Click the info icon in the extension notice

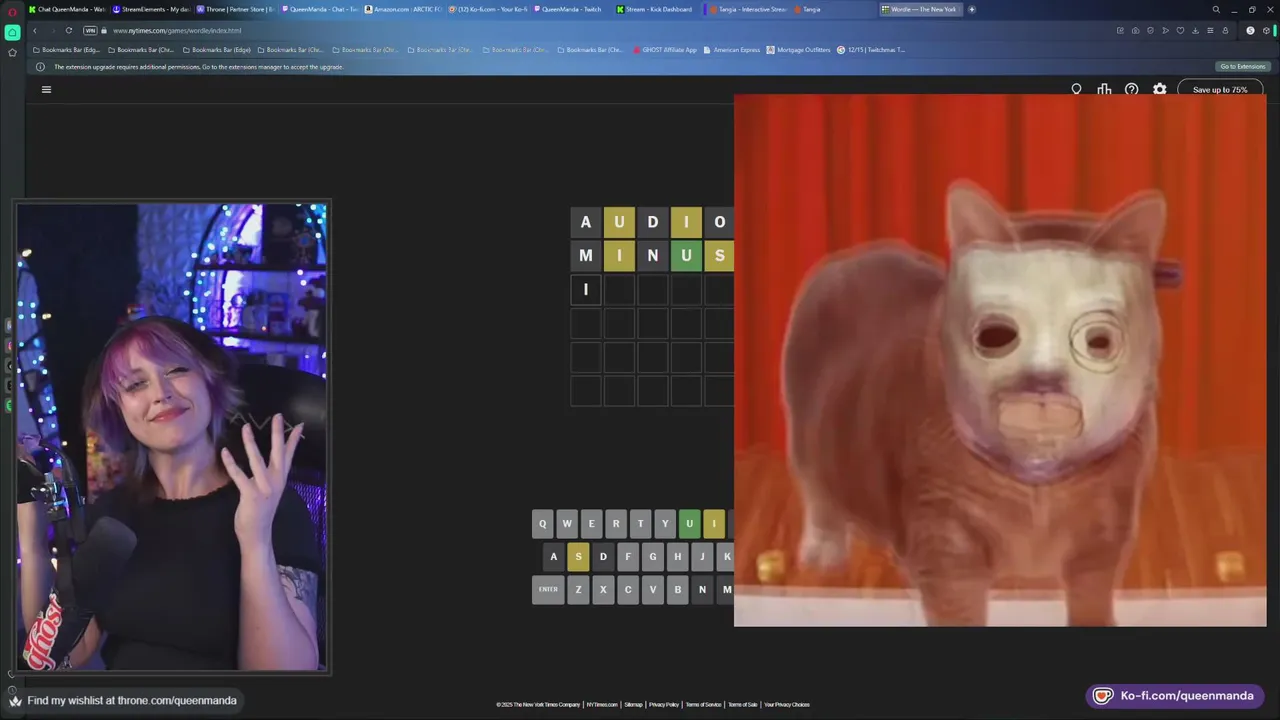tap(40, 67)
